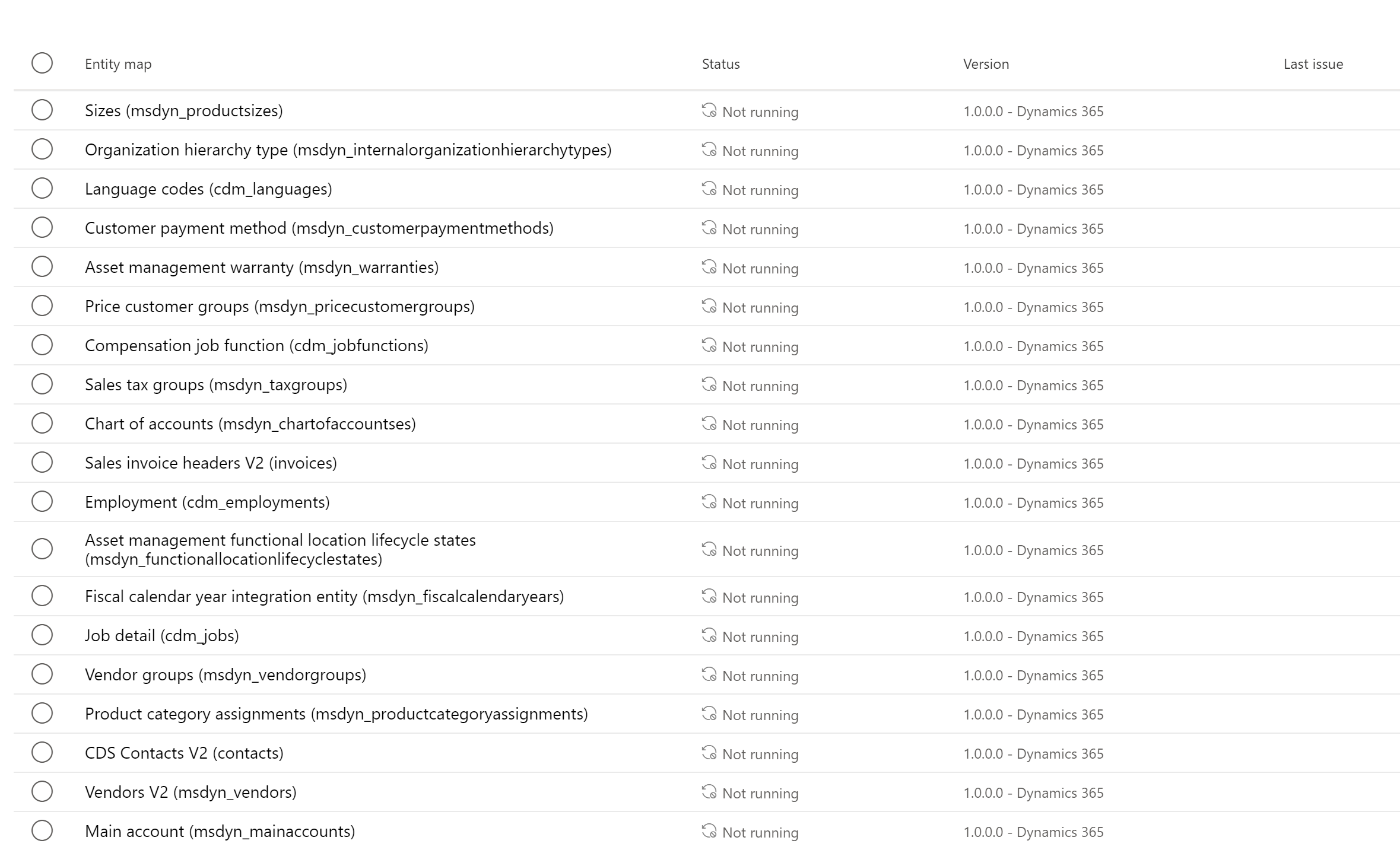Image resolution: width=1400 pixels, height=850 pixels.
Task: Click the status icon beside Sales tax groups
Action: point(709,384)
